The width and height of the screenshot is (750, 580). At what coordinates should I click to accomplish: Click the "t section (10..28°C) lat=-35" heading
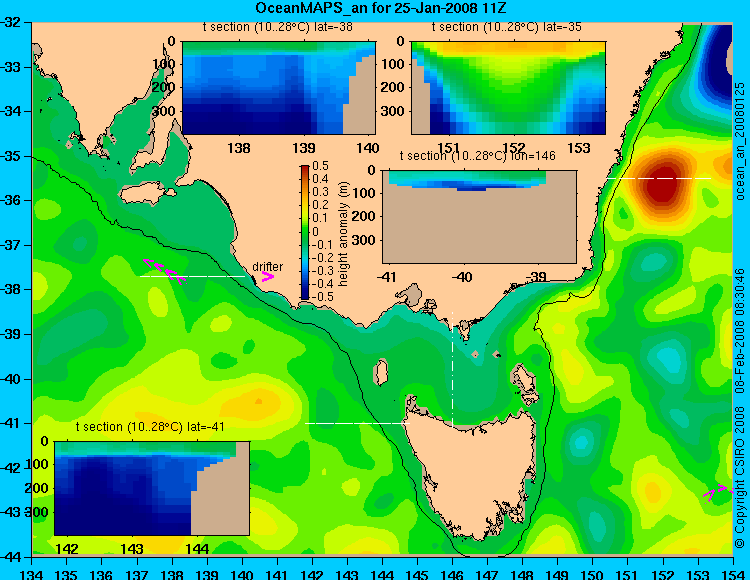[x=507, y=27]
